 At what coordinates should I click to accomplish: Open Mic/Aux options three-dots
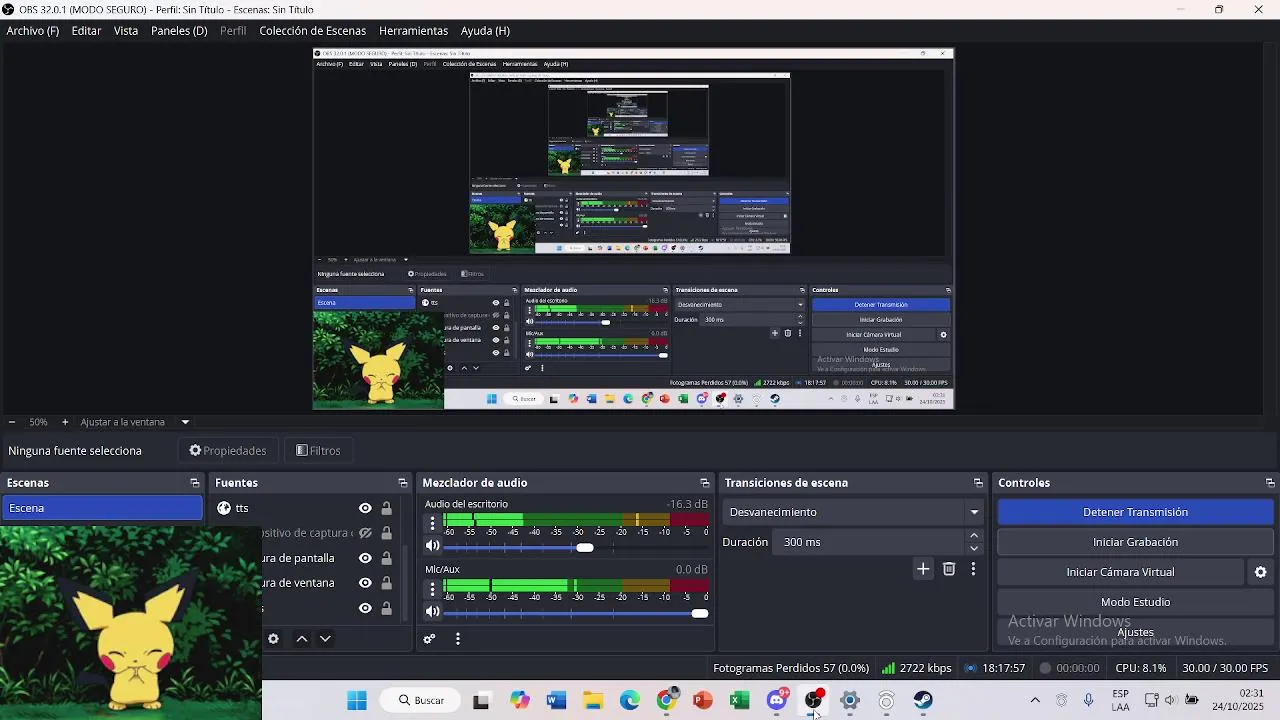point(432,589)
